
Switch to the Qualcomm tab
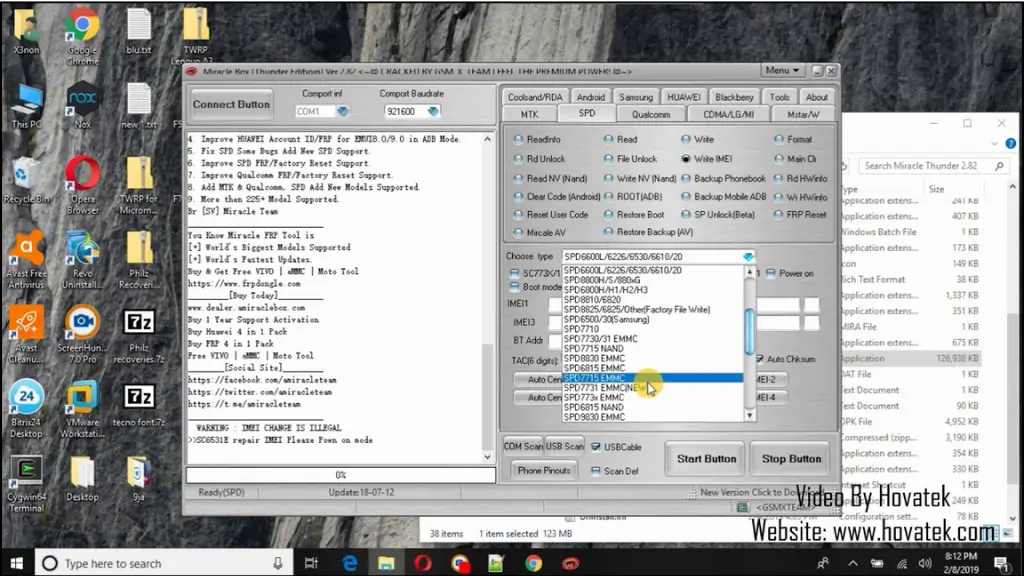(x=651, y=114)
